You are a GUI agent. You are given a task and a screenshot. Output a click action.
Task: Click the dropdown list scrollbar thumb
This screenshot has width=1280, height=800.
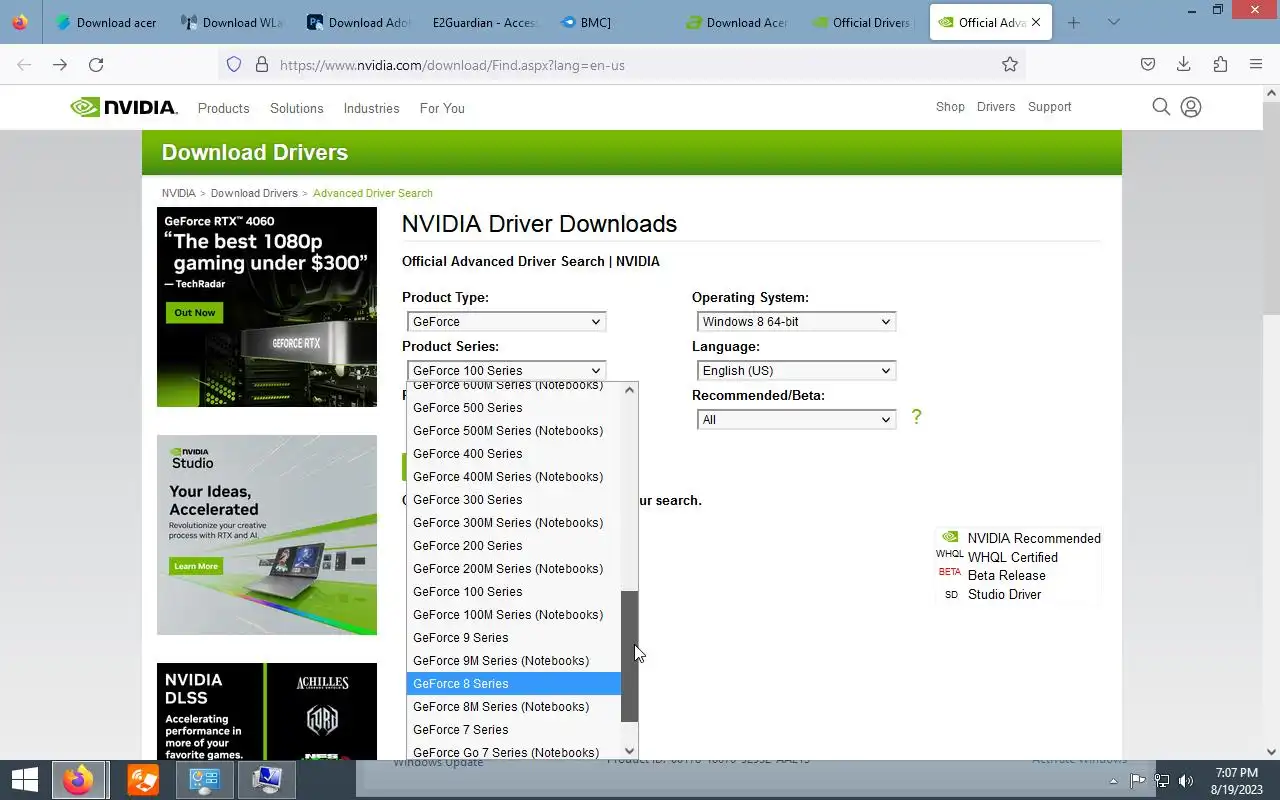point(629,656)
